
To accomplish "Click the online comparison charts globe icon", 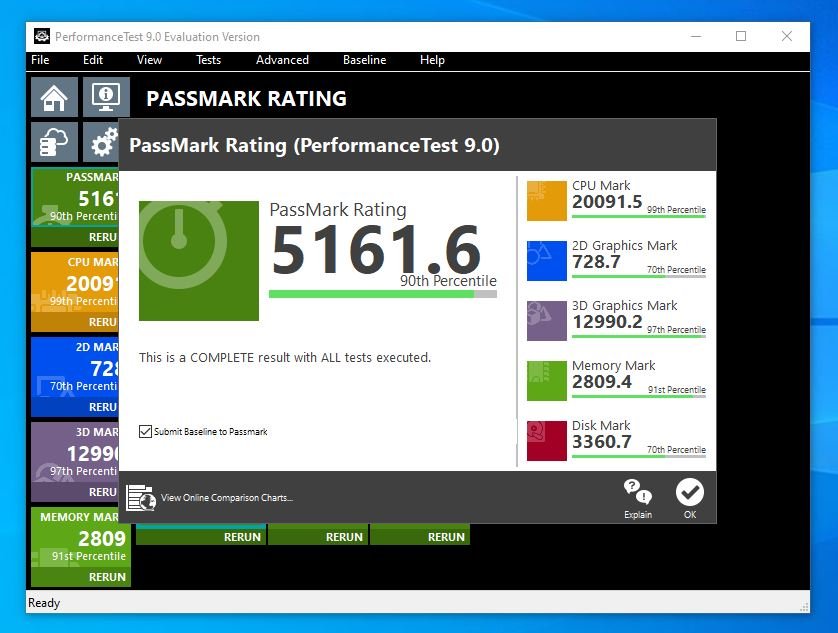I will click(141, 498).
